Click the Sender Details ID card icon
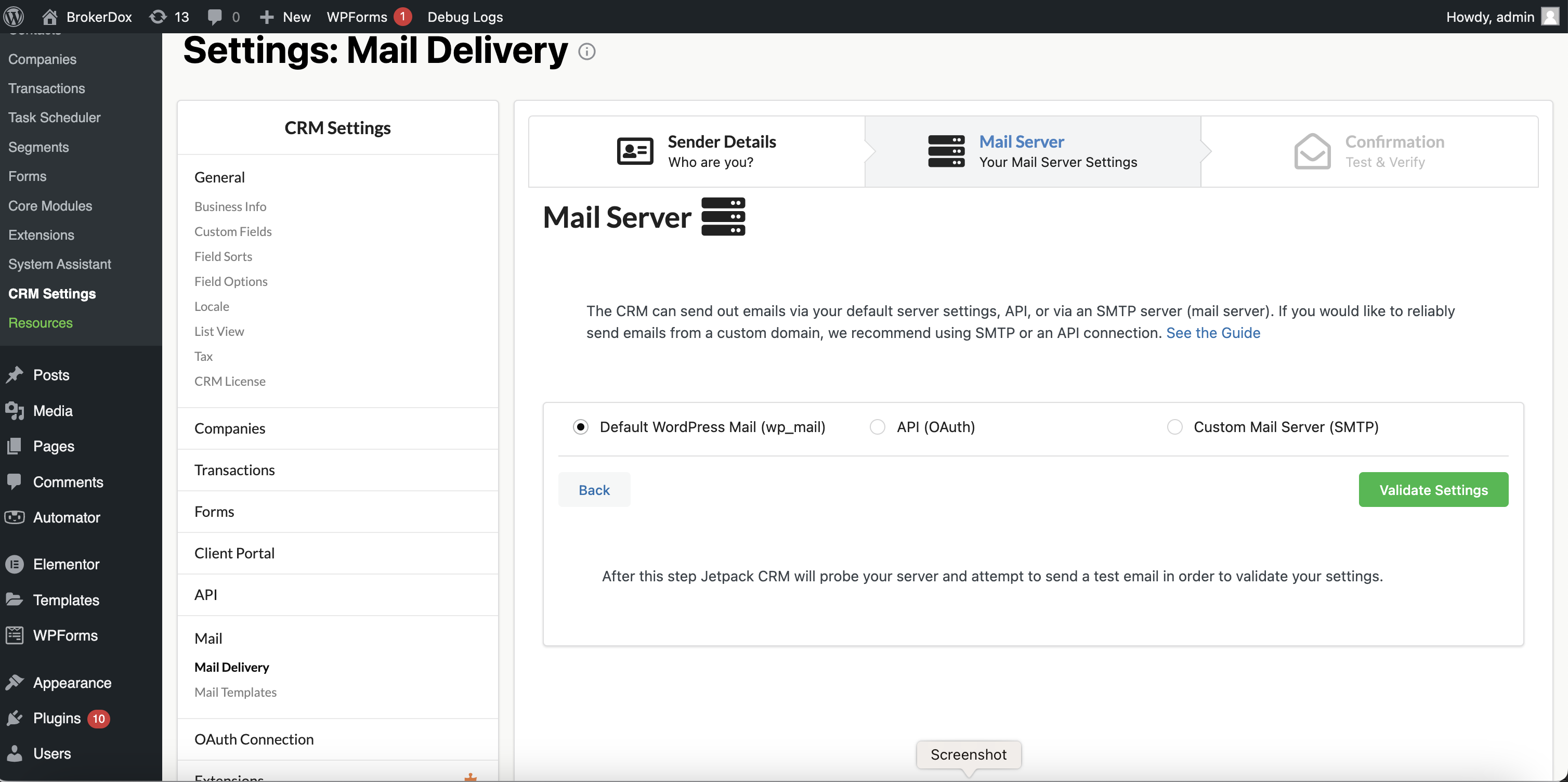The height and width of the screenshot is (782, 1568). [635, 151]
